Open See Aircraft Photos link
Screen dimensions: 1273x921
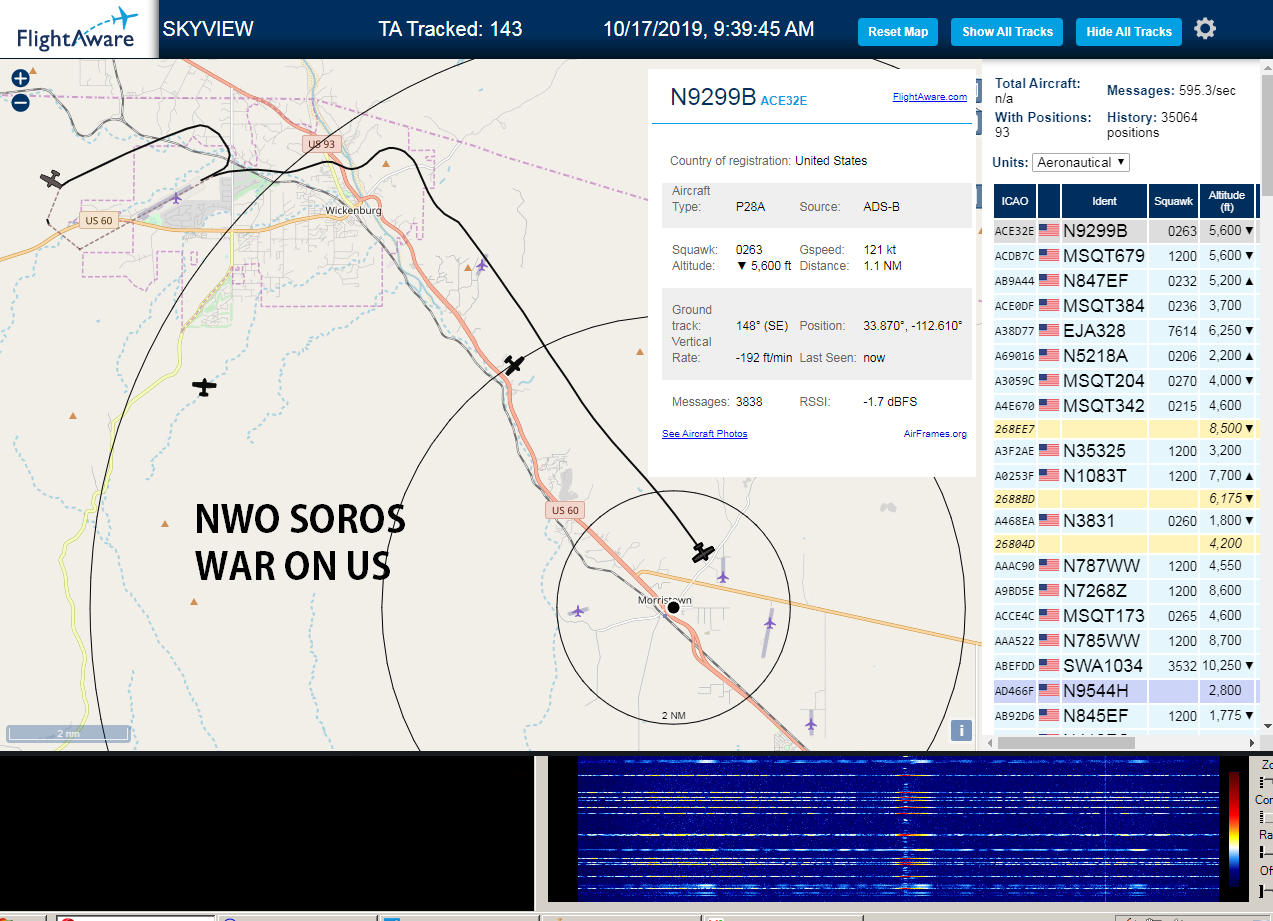tap(705, 434)
